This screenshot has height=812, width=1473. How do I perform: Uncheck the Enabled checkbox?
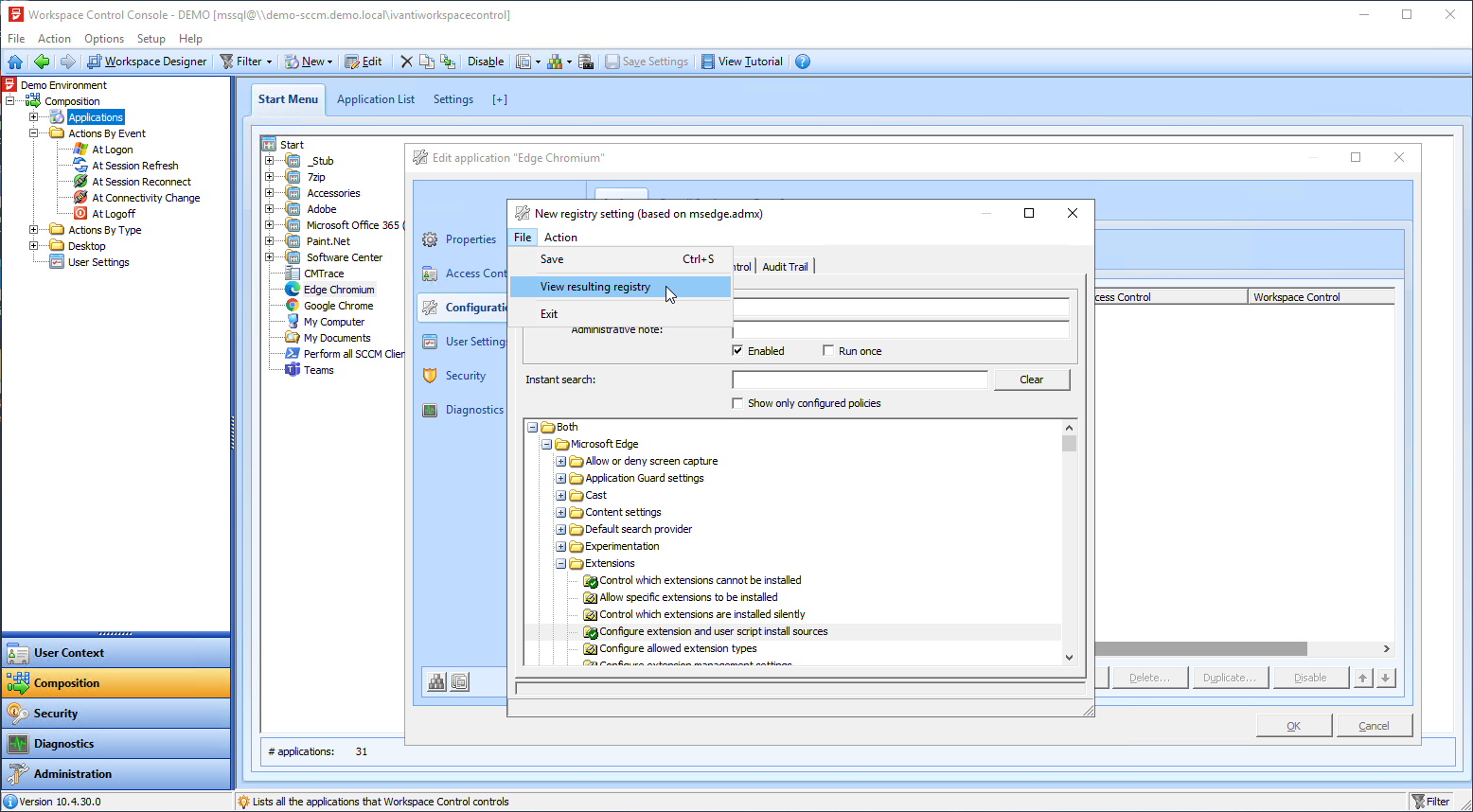pyautogui.click(x=738, y=351)
